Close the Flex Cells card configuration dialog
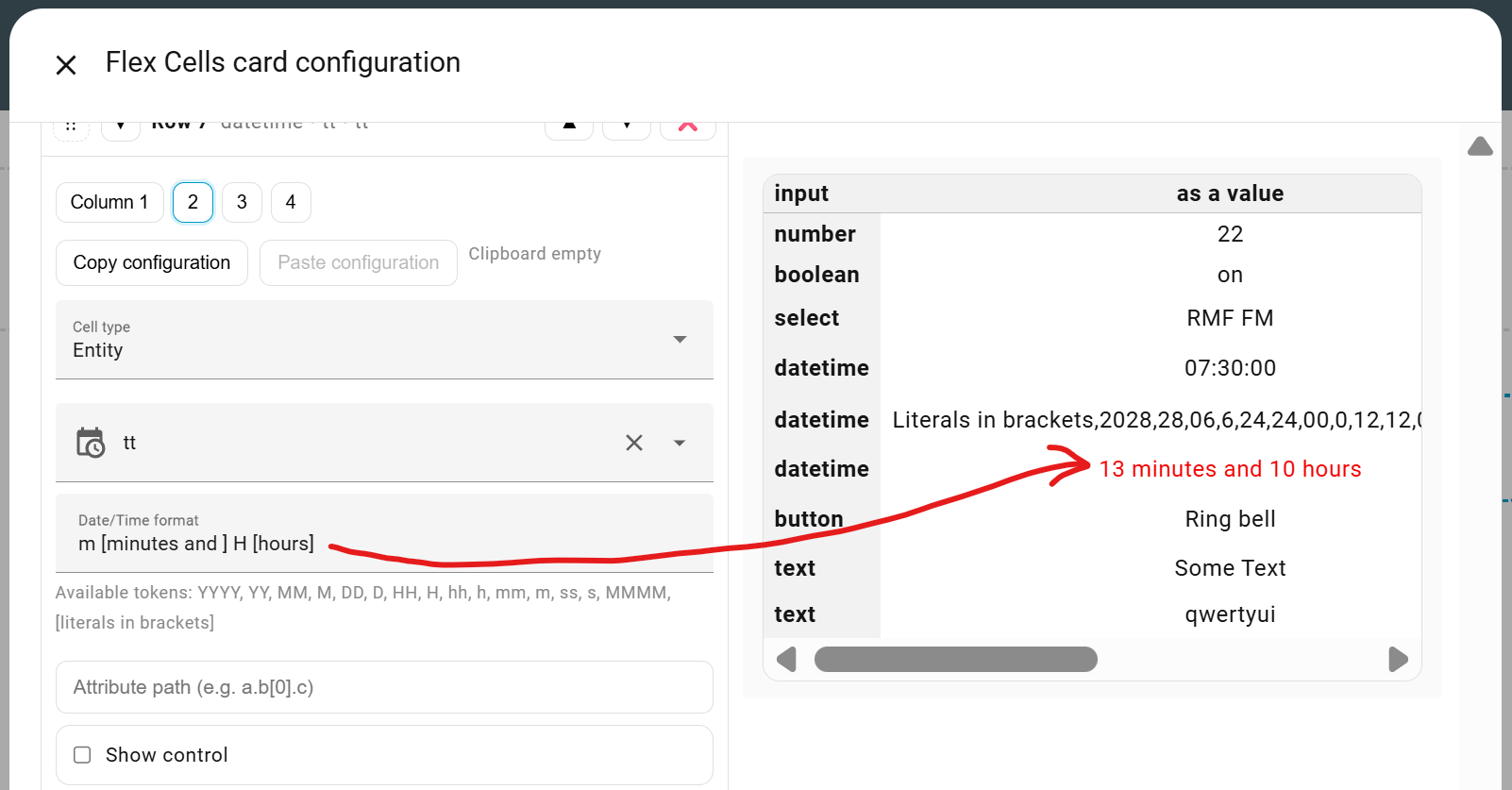The height and width of the screenshot is (790, 1512). pos(66,65)
